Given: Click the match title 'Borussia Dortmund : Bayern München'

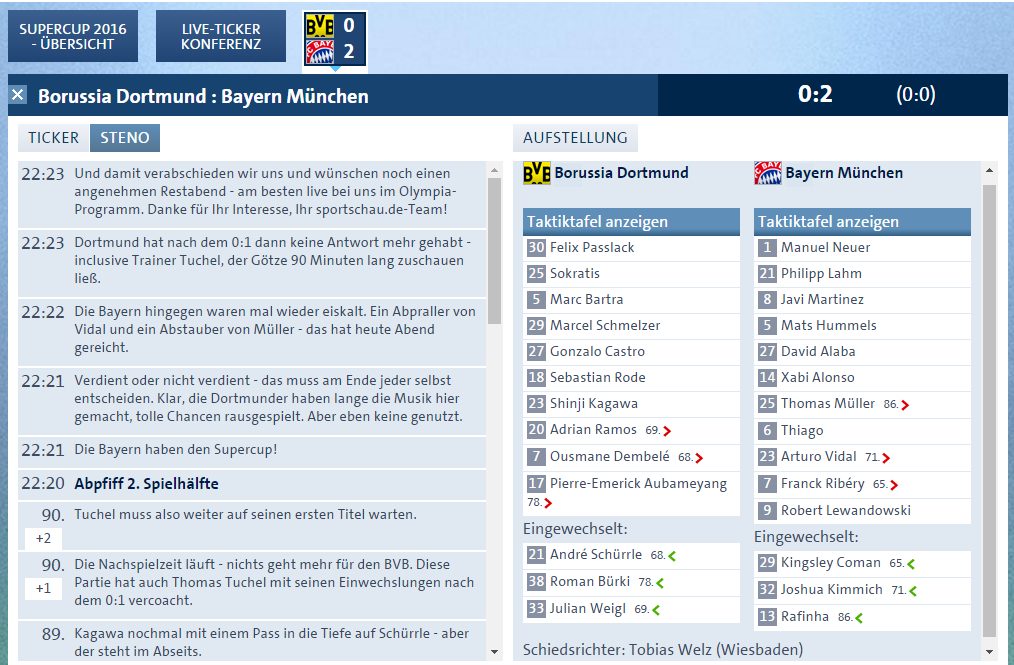Looking at the screenshot, I should coord(203,96).
